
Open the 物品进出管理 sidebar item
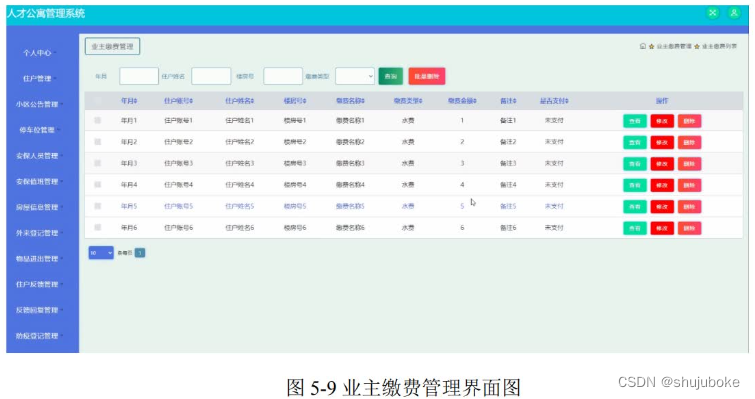pyautogui.click(x=39, y=258)
